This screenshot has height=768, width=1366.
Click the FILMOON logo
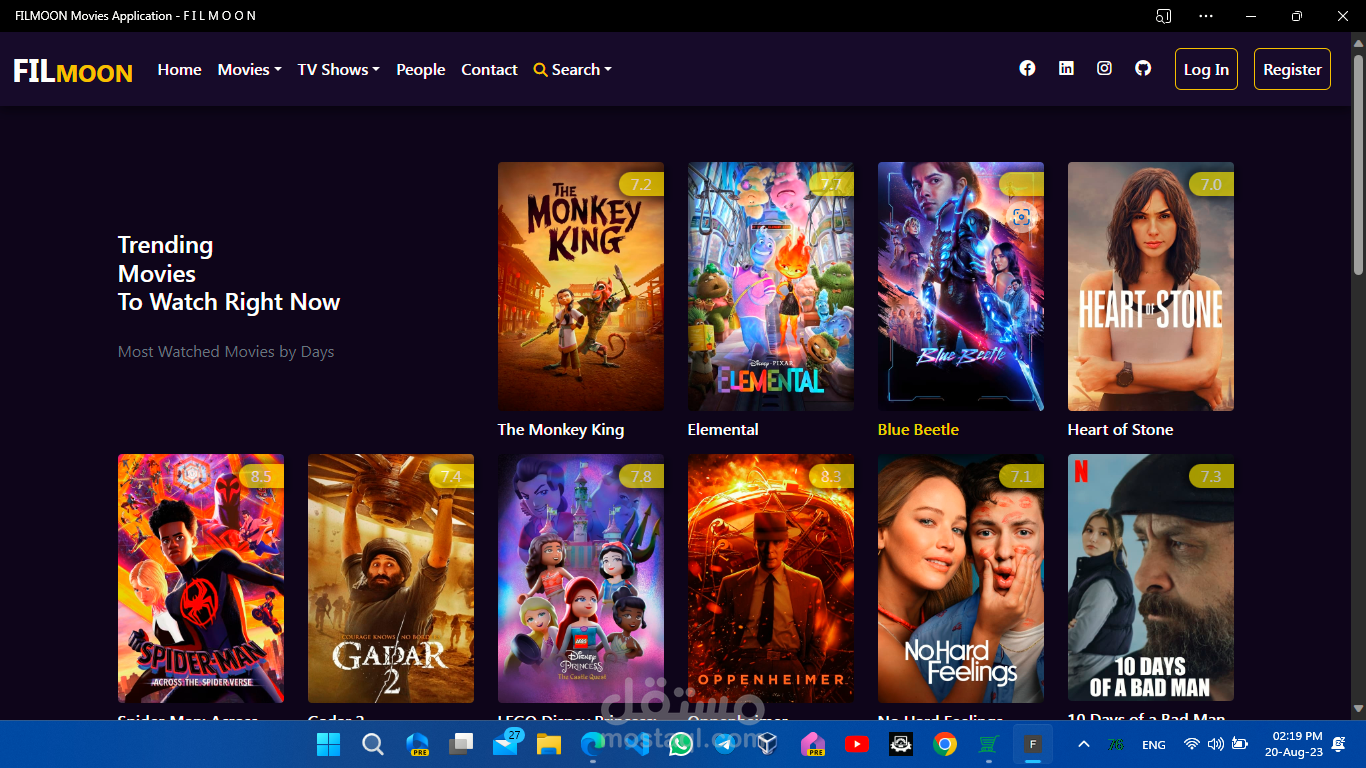pos(73,71)
